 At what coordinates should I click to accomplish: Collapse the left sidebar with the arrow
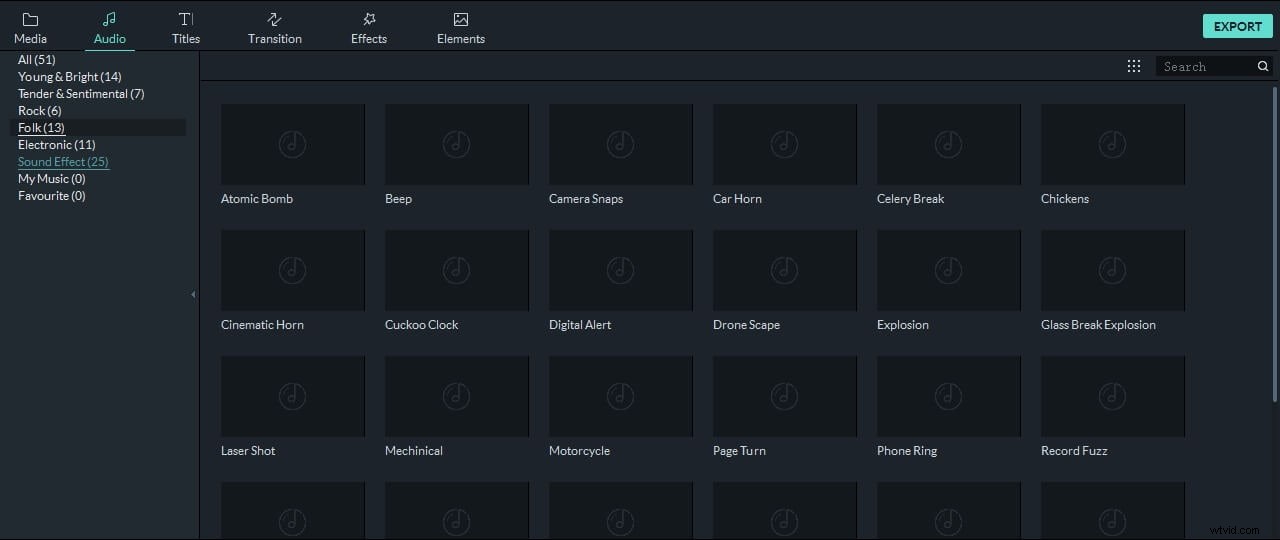(193, 295)
